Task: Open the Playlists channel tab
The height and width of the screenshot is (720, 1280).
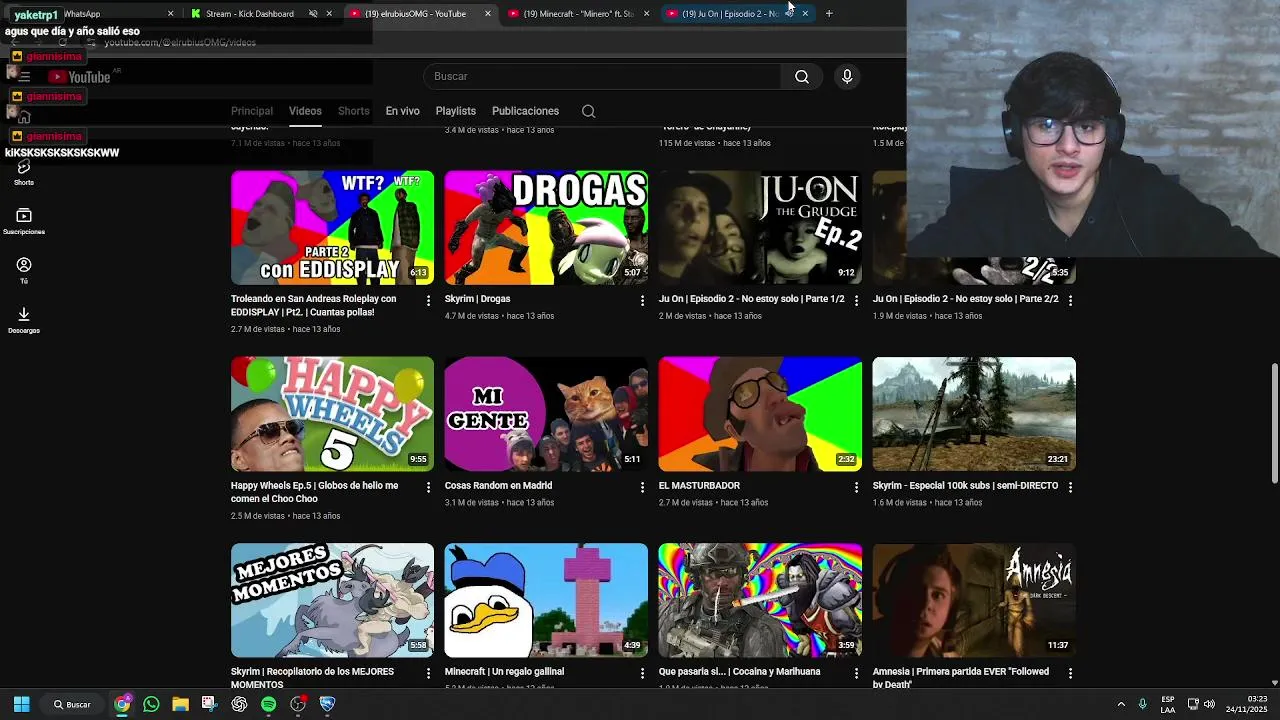Action: pos(455,111)
